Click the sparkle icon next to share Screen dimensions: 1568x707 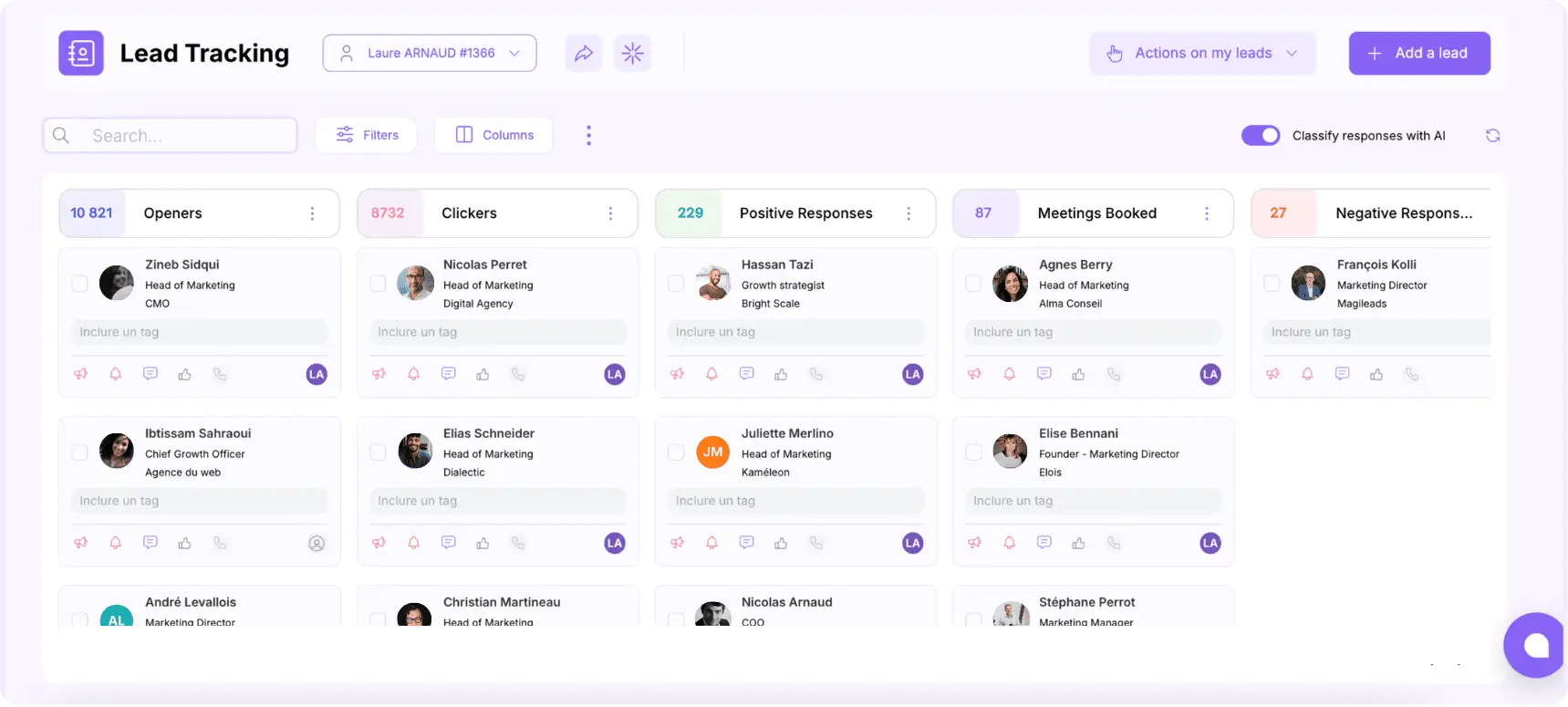pyautogui.click(x=633, y=53)
